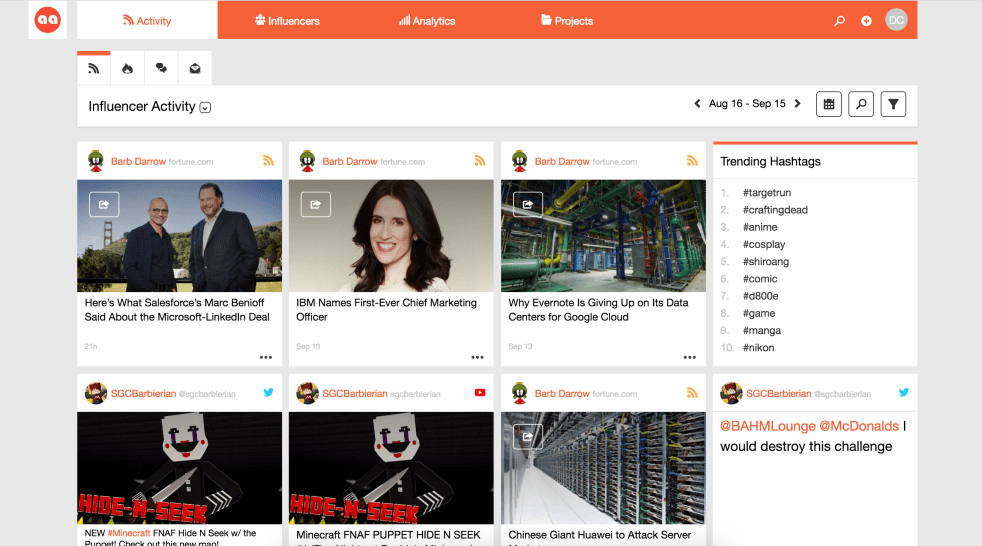Click the share icon on the IBM article image
Image resolution: width=982 pixels, height=546 pixels.
(316, 204)
